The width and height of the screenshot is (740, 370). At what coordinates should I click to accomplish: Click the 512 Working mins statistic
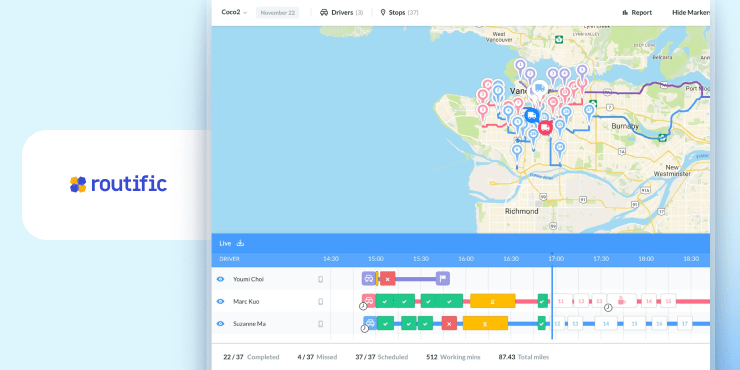pos(454,357)
